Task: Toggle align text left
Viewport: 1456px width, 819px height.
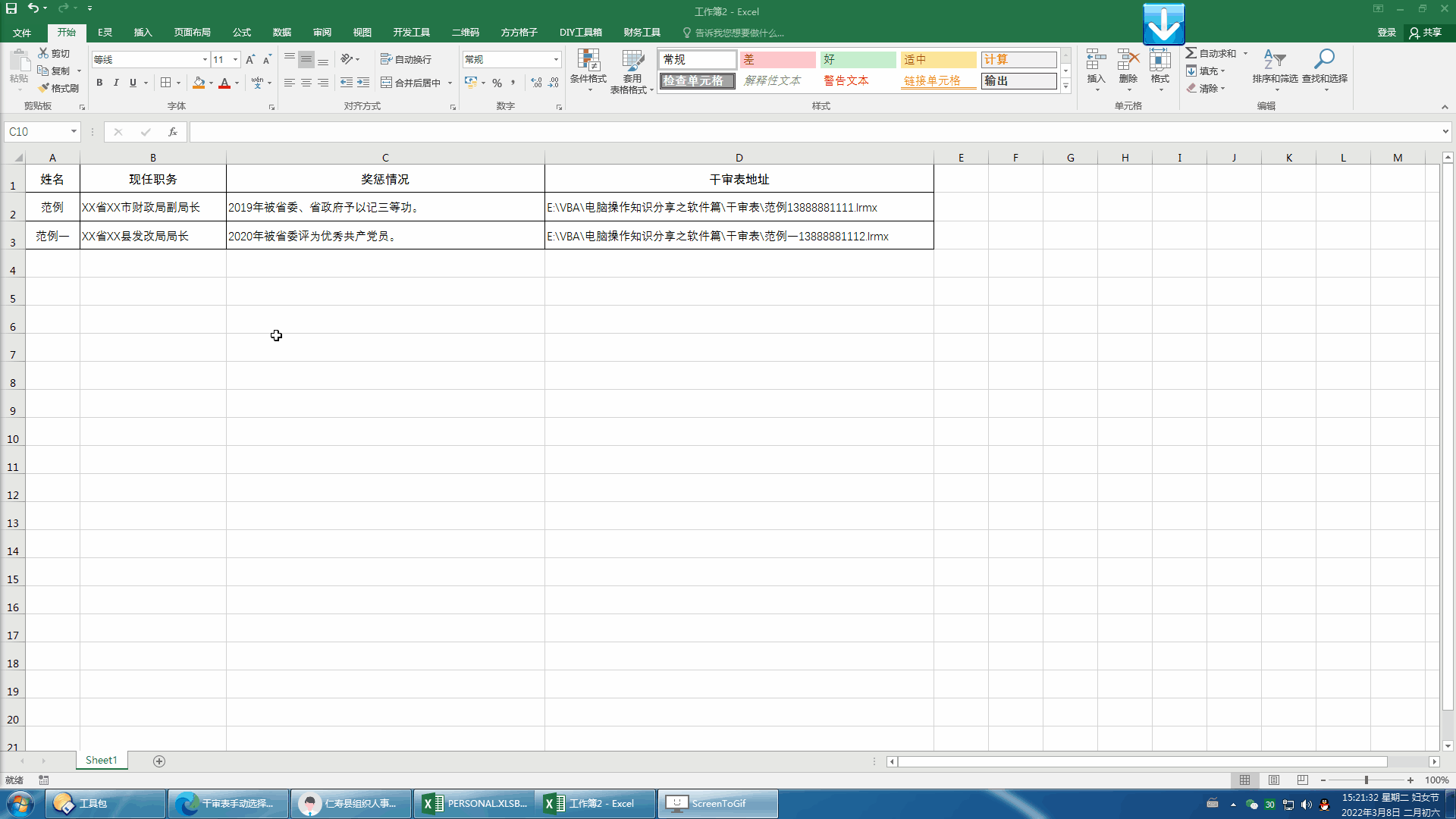Action: (290, 83)
